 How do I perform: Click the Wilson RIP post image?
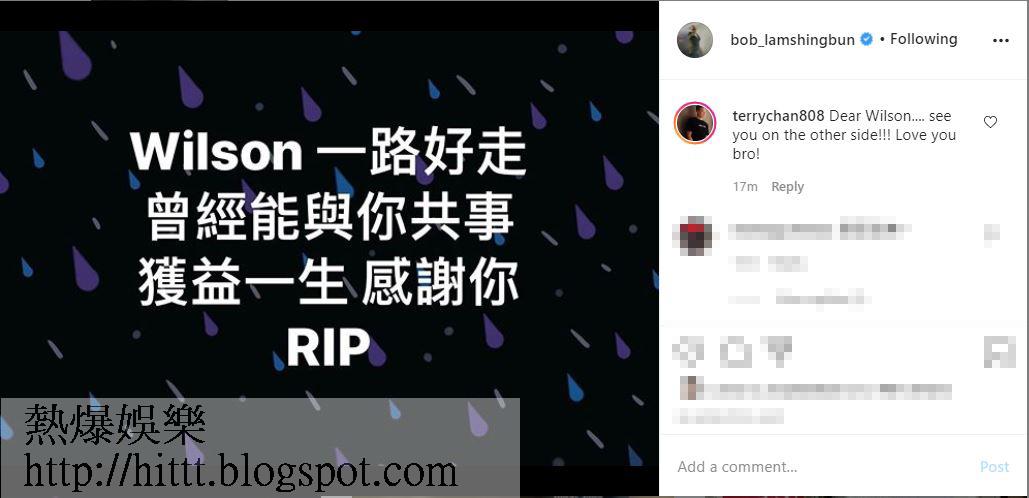tap(329, 248)
